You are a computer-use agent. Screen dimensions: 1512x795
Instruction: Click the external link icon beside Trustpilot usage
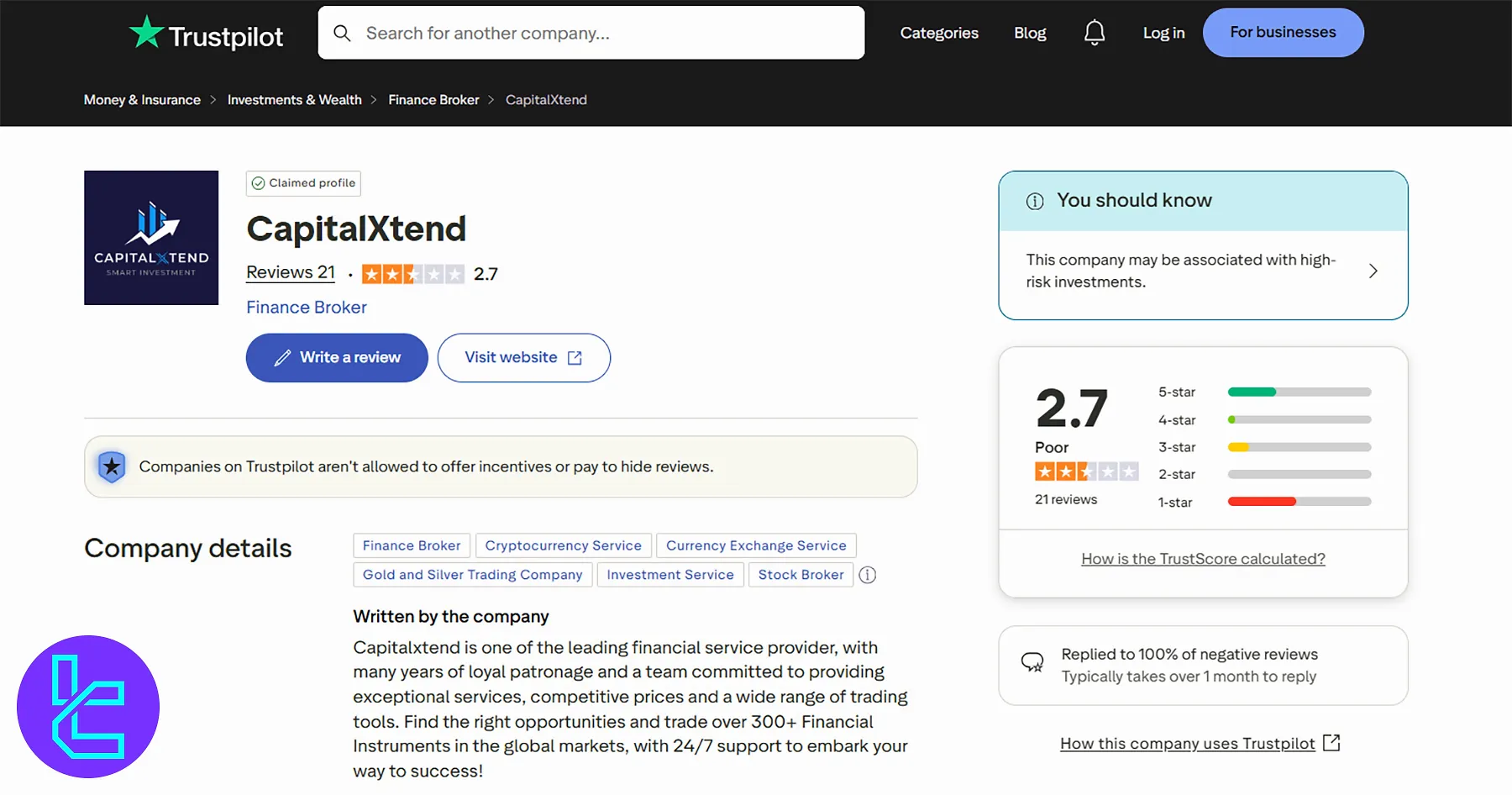1331,743
